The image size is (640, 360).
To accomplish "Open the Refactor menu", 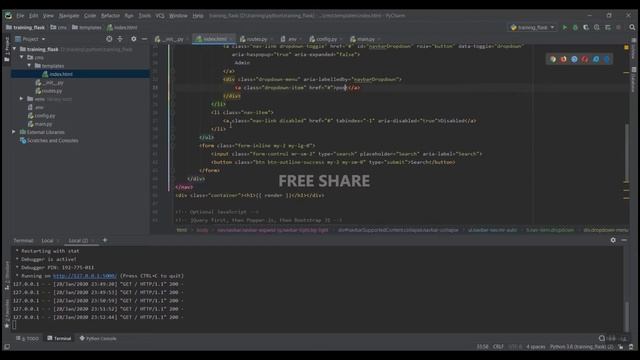I will (x=110, y=16).
